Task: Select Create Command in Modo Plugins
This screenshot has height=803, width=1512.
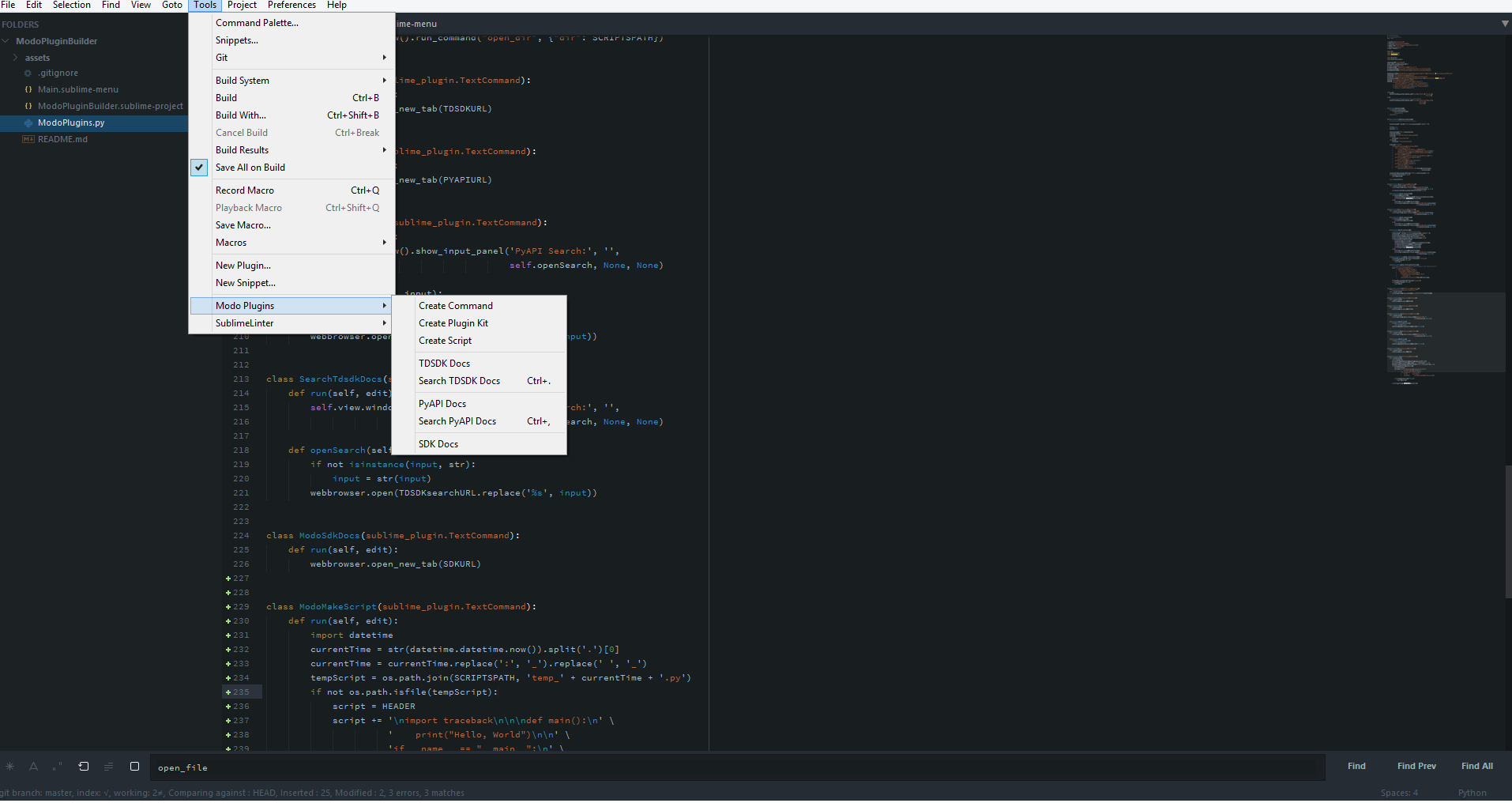Action: (479, 306)
